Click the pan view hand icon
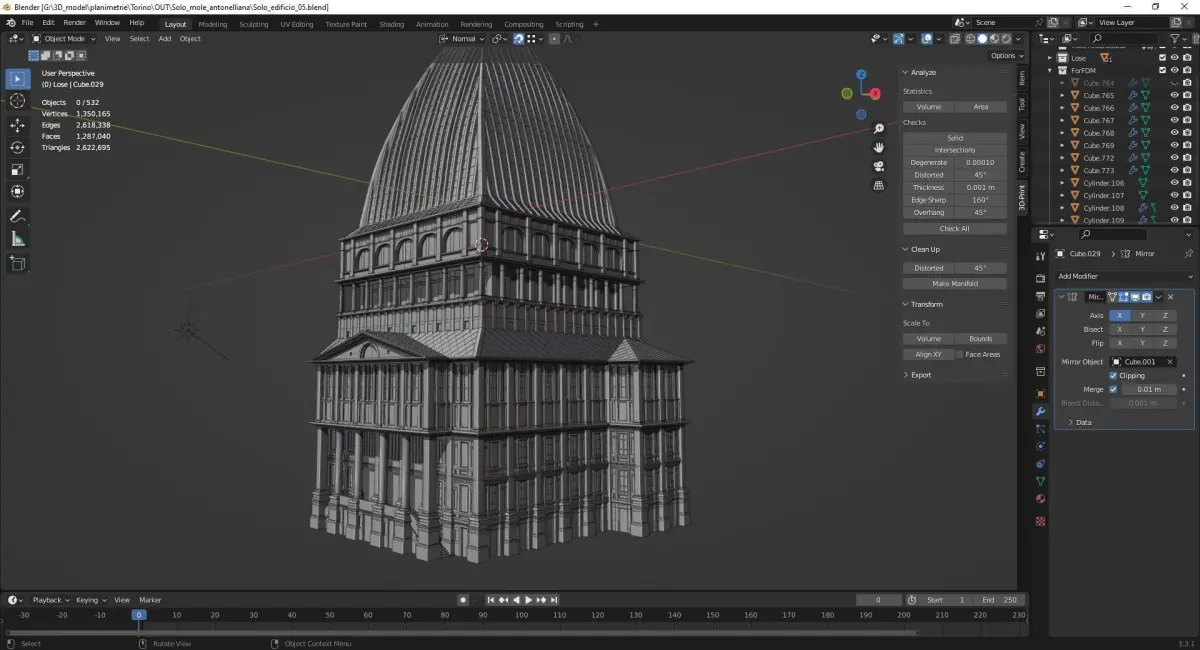The image size is (1200, 650). (879, 147)
